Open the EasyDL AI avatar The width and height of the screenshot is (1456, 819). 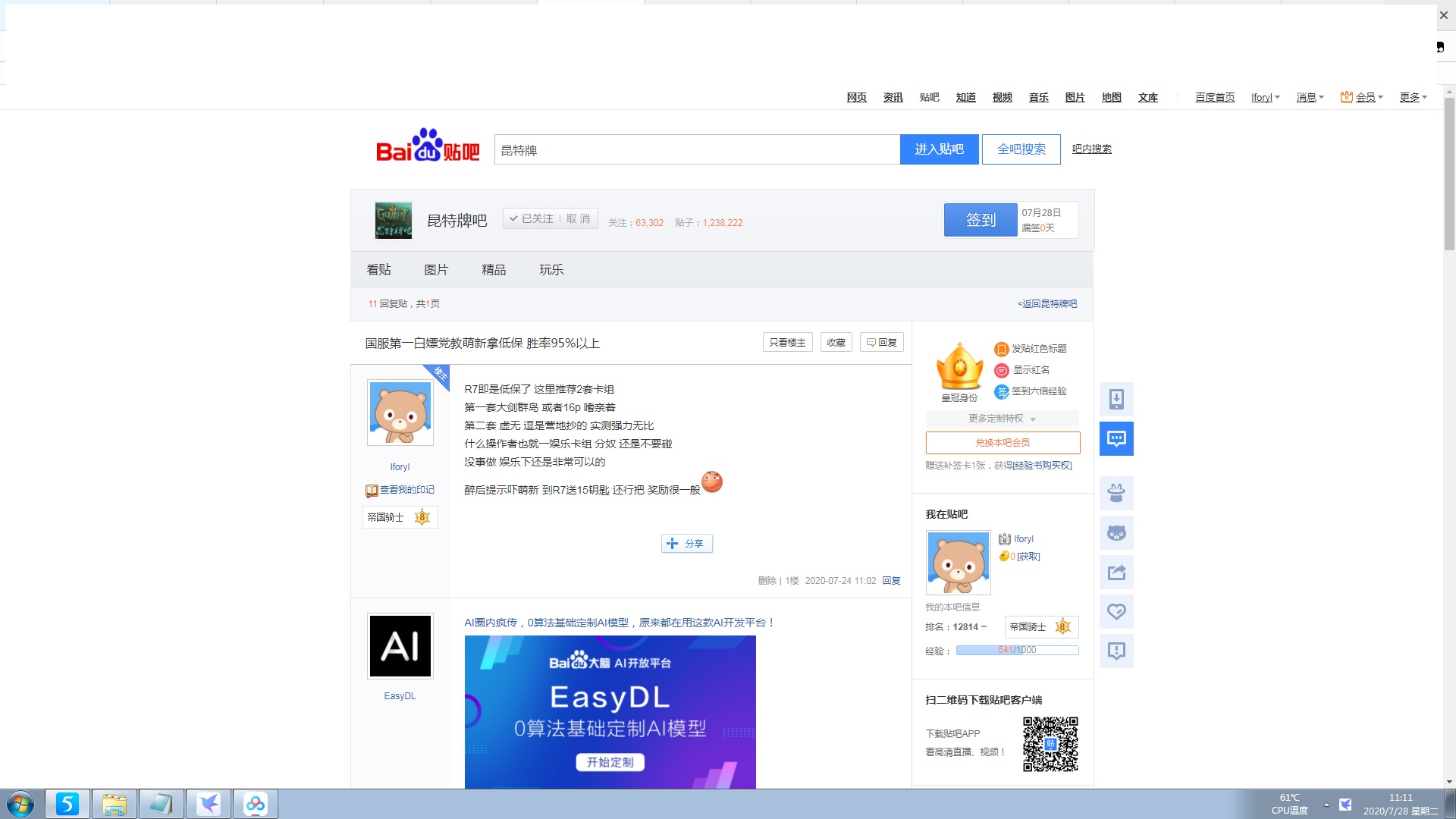(400, 645)
